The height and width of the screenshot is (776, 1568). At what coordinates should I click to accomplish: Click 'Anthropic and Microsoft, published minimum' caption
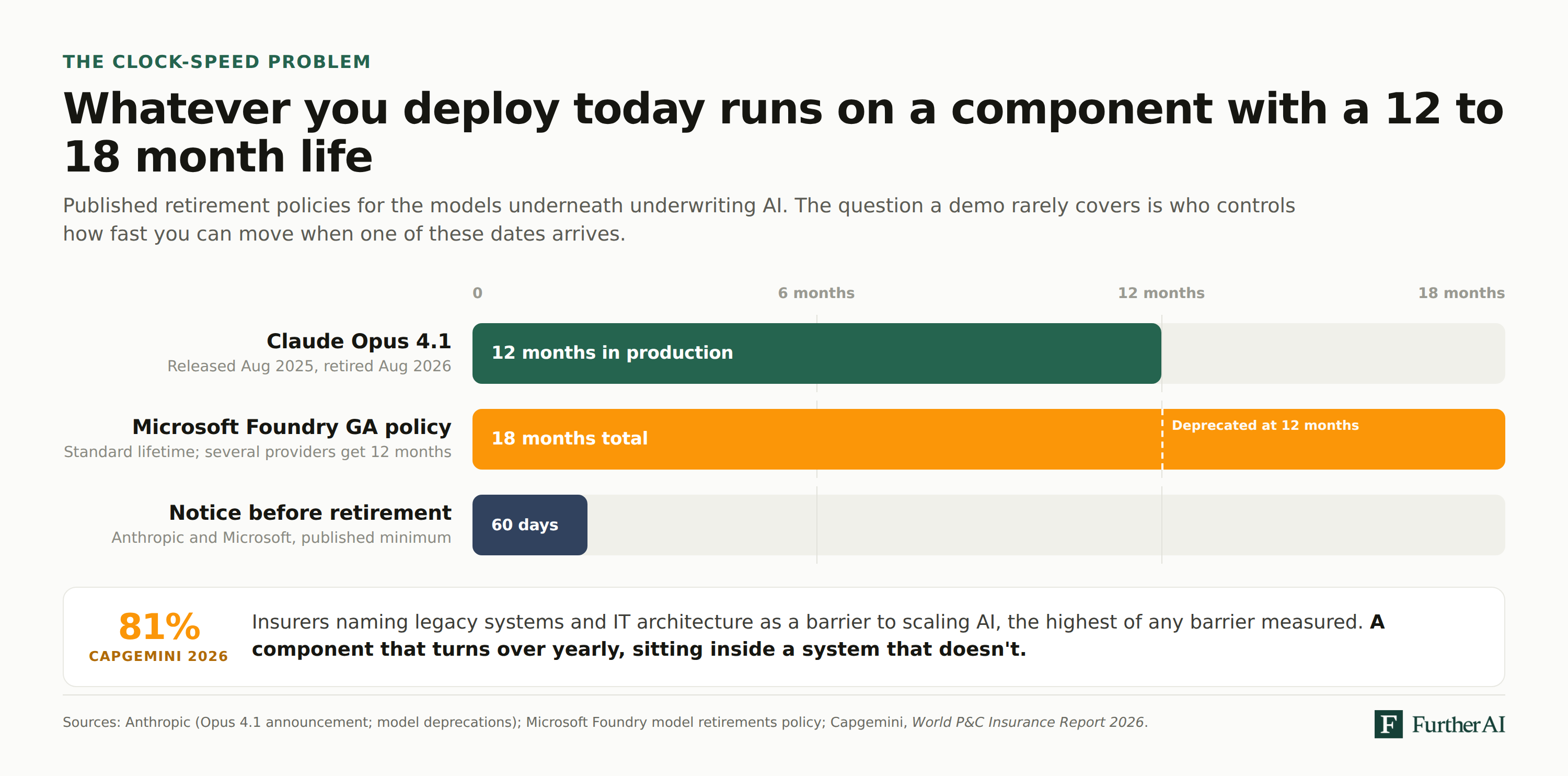point(281,538)
